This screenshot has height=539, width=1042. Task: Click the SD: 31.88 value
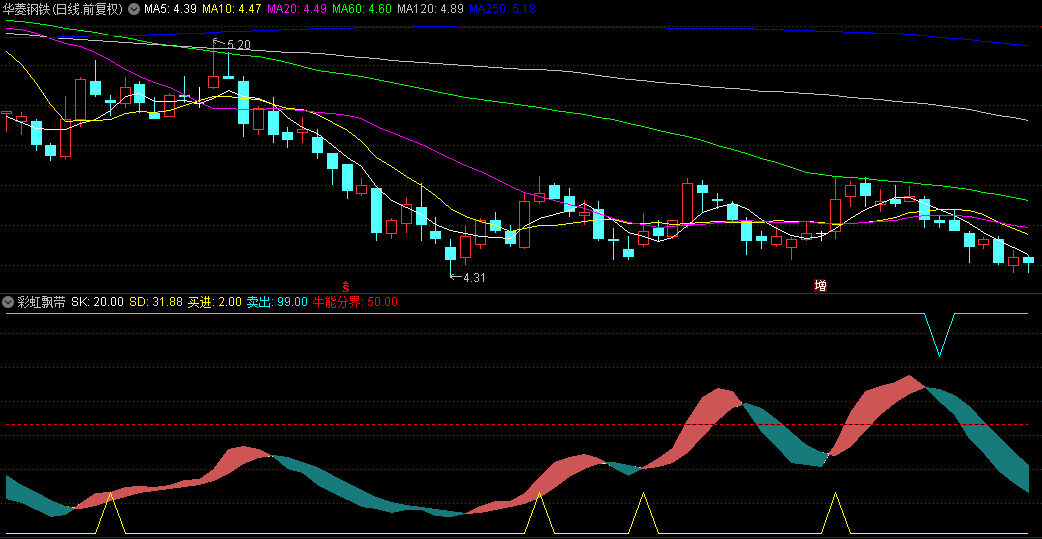coord(156,302)
